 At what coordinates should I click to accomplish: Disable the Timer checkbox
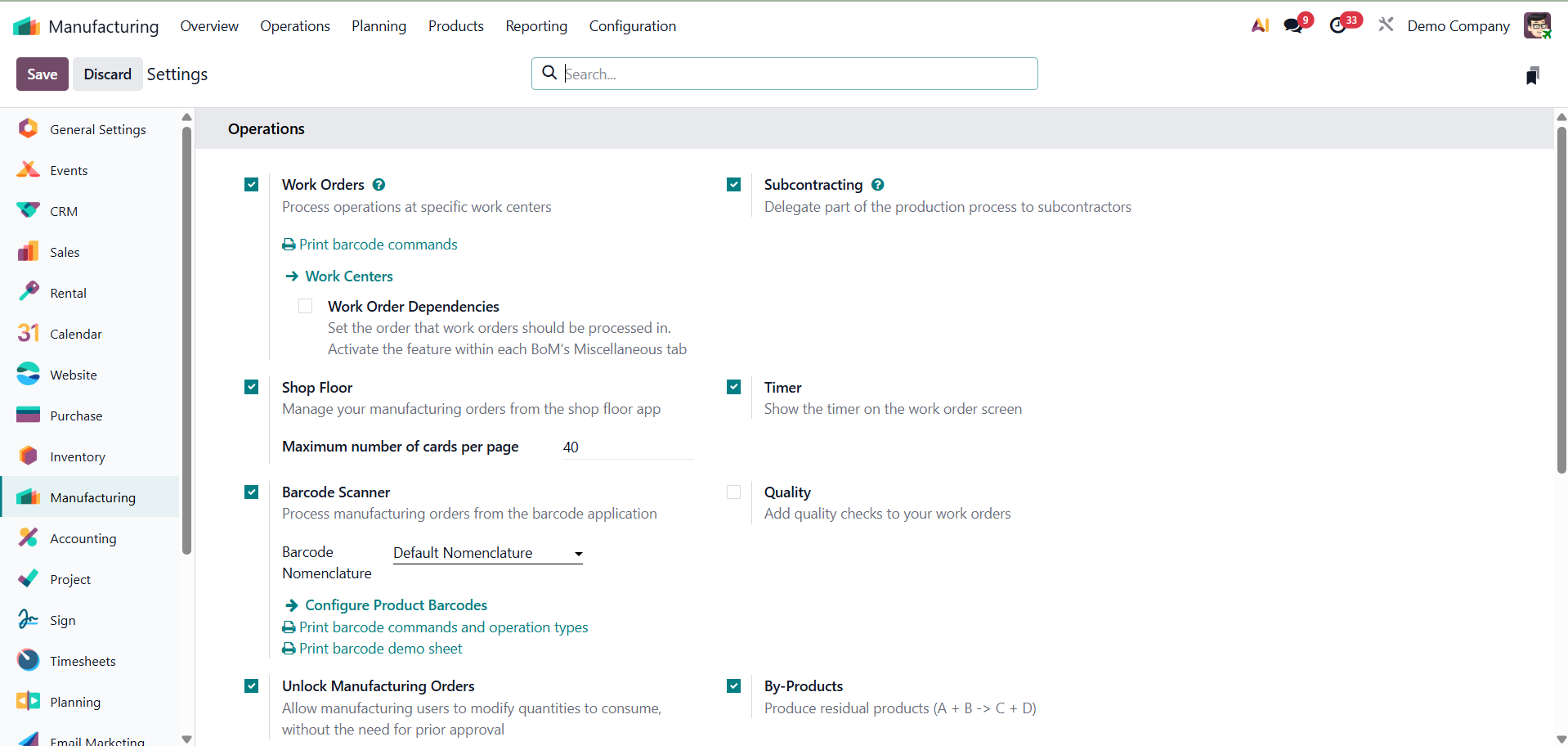pyautogui.click(x=734, y=388)
